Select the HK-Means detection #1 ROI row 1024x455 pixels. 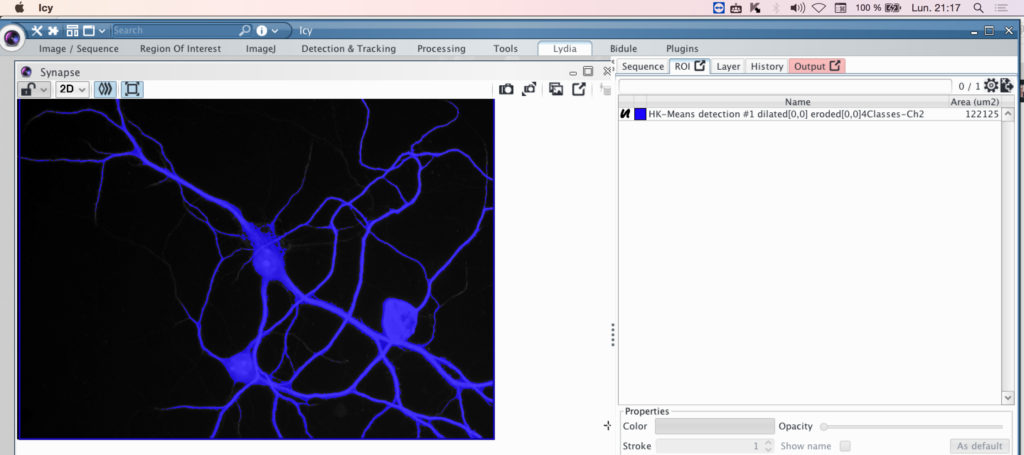pyautogui.click(x=809, y=114)
